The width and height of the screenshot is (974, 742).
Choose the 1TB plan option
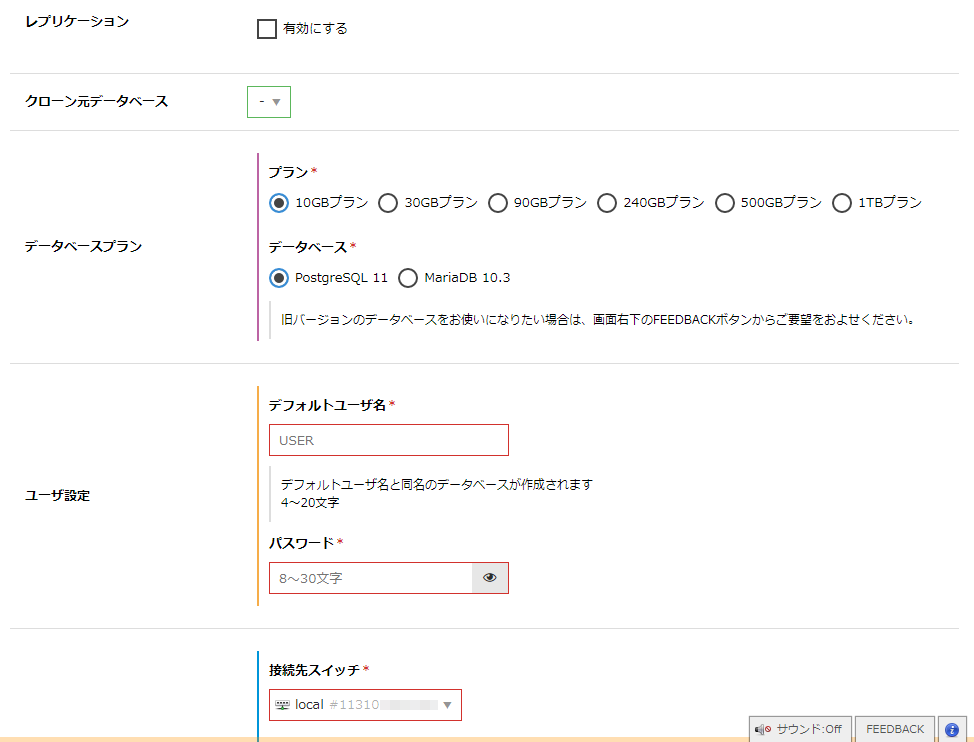[842, 203]
